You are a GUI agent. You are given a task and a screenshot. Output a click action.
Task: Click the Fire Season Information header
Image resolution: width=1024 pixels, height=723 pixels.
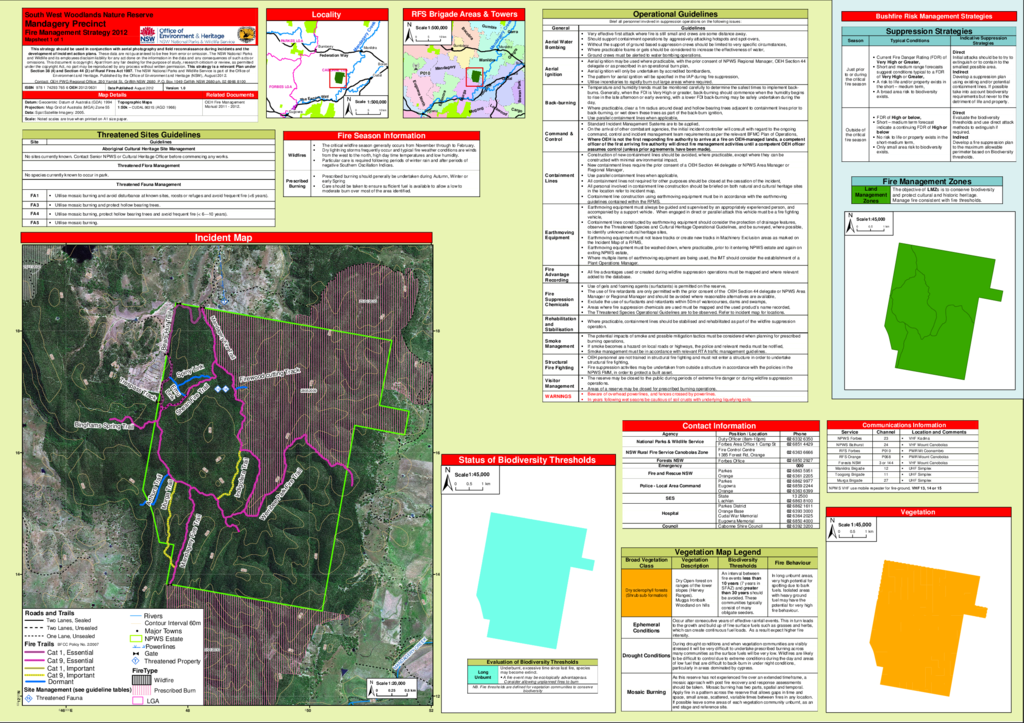pyautogui.click(x=381, y=136)
